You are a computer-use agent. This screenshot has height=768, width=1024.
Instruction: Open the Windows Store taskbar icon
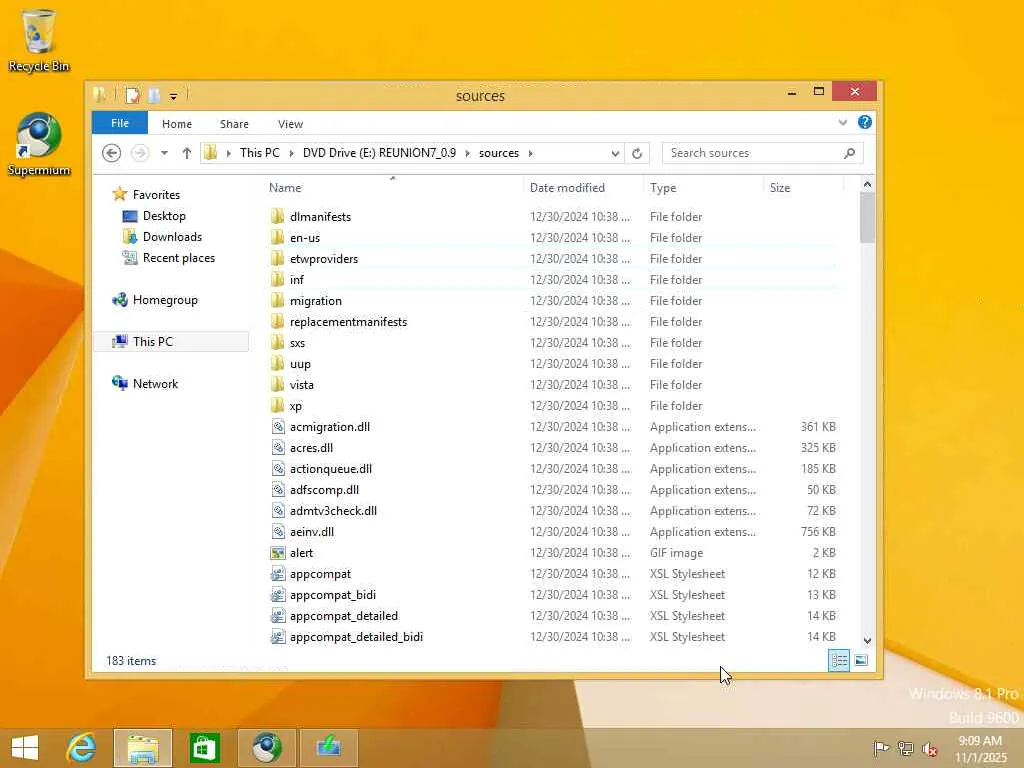click(204, 748)
